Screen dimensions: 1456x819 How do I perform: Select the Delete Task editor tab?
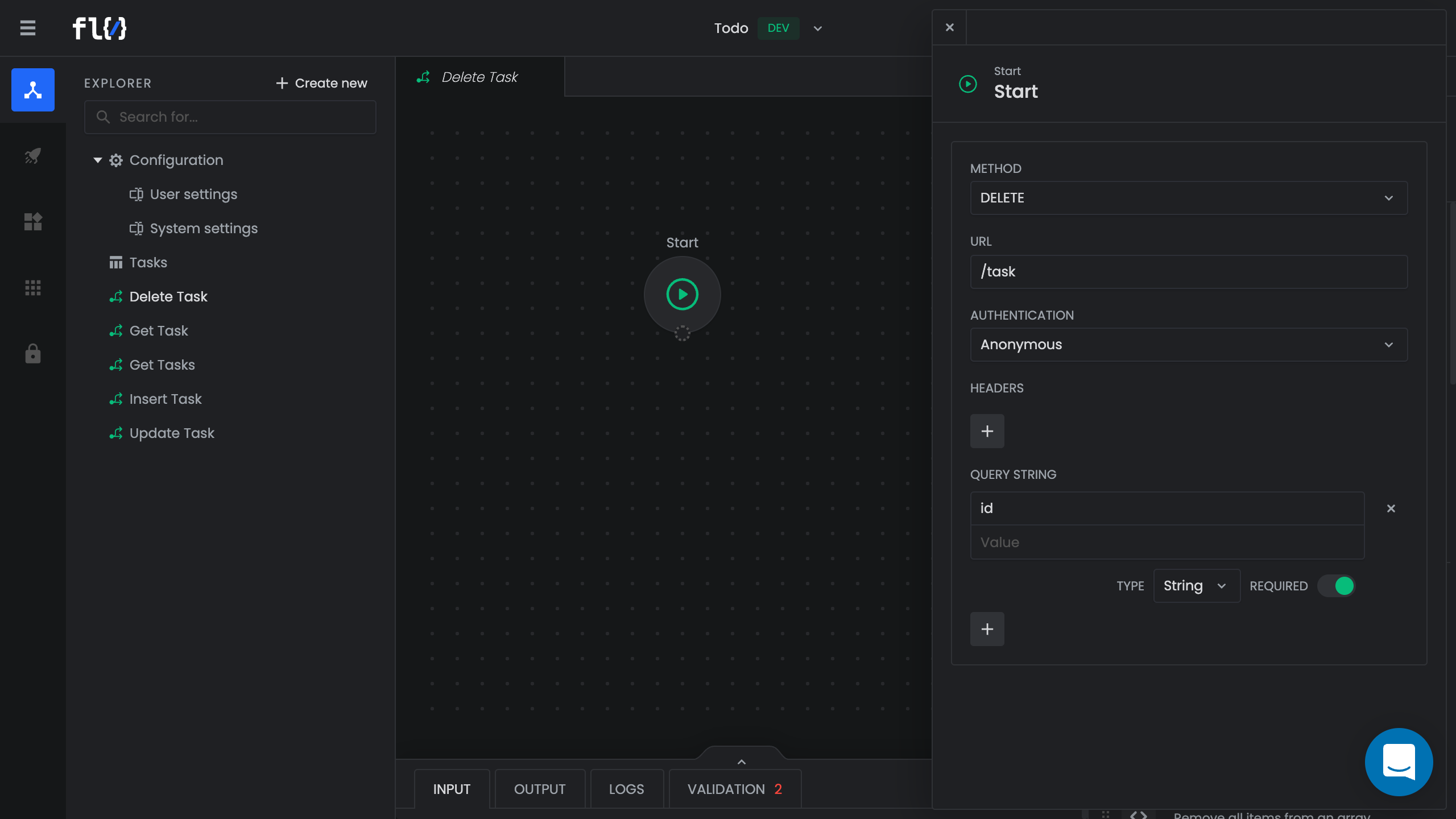coord(479,77)
